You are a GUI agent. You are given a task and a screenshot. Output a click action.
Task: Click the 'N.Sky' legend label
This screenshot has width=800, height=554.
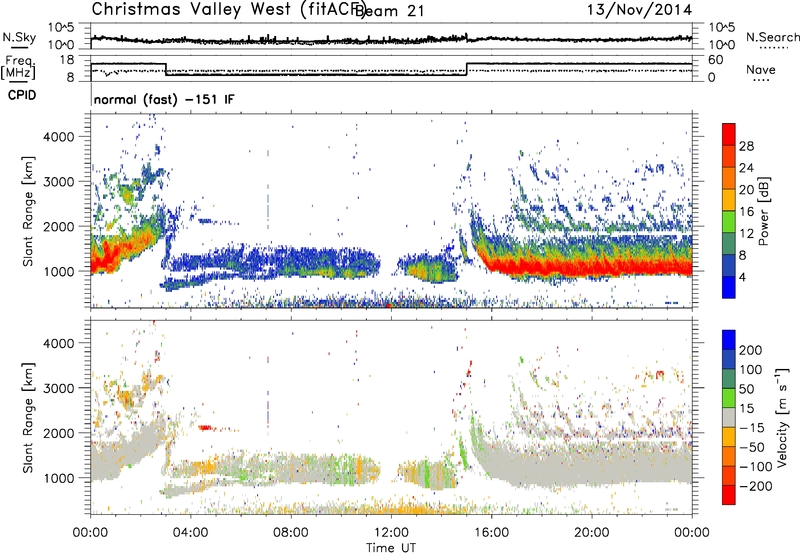click(19, 37)
